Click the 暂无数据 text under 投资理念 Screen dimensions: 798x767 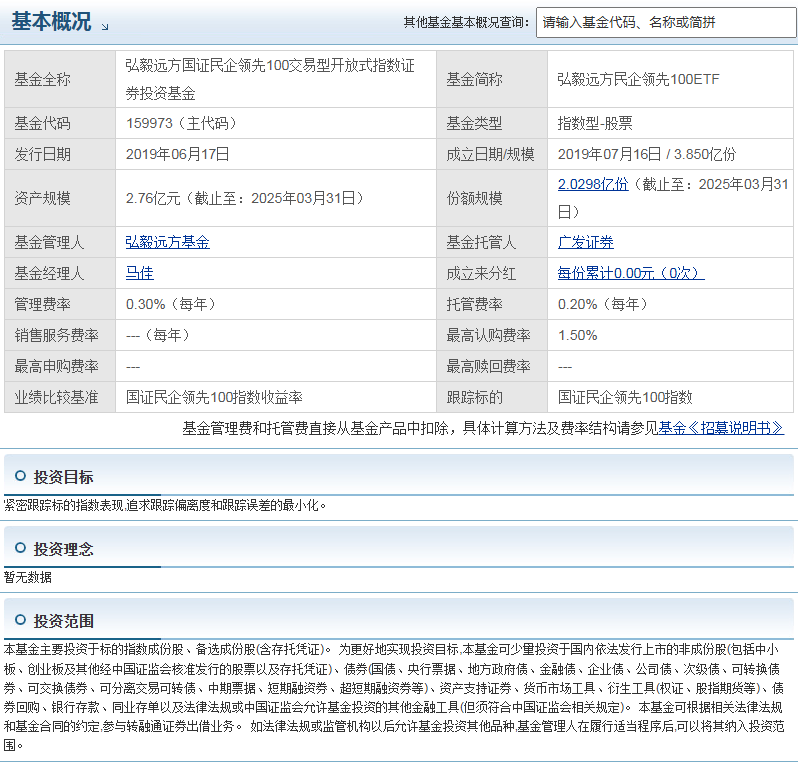tap(27, 578)
